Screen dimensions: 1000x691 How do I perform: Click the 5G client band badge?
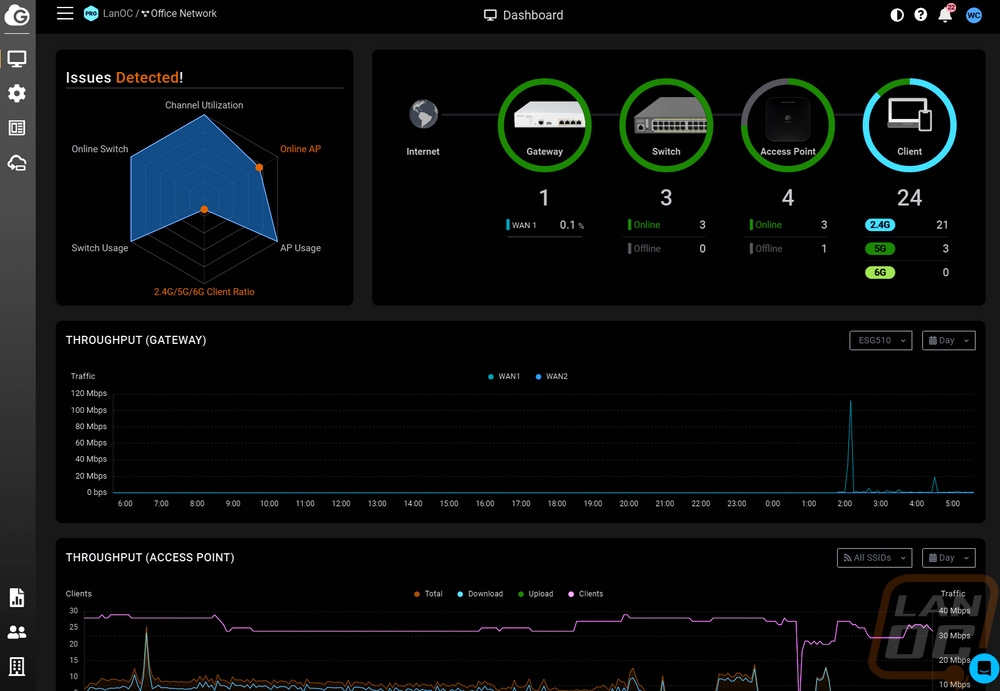880,249
